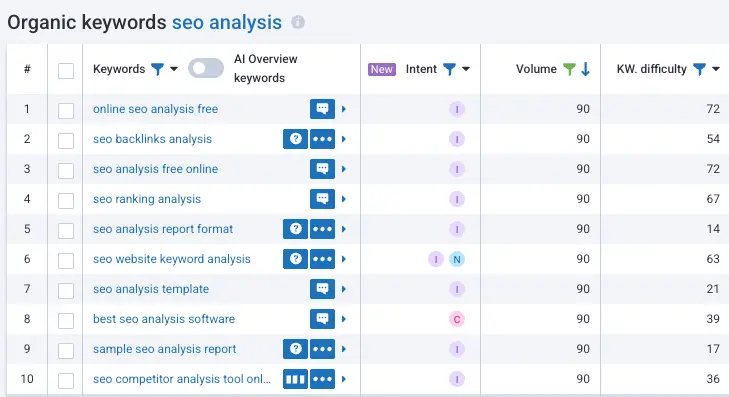729x397 pixels.
Task: Click question mark icon for seo analysis report format
Action: click(295, 229)
